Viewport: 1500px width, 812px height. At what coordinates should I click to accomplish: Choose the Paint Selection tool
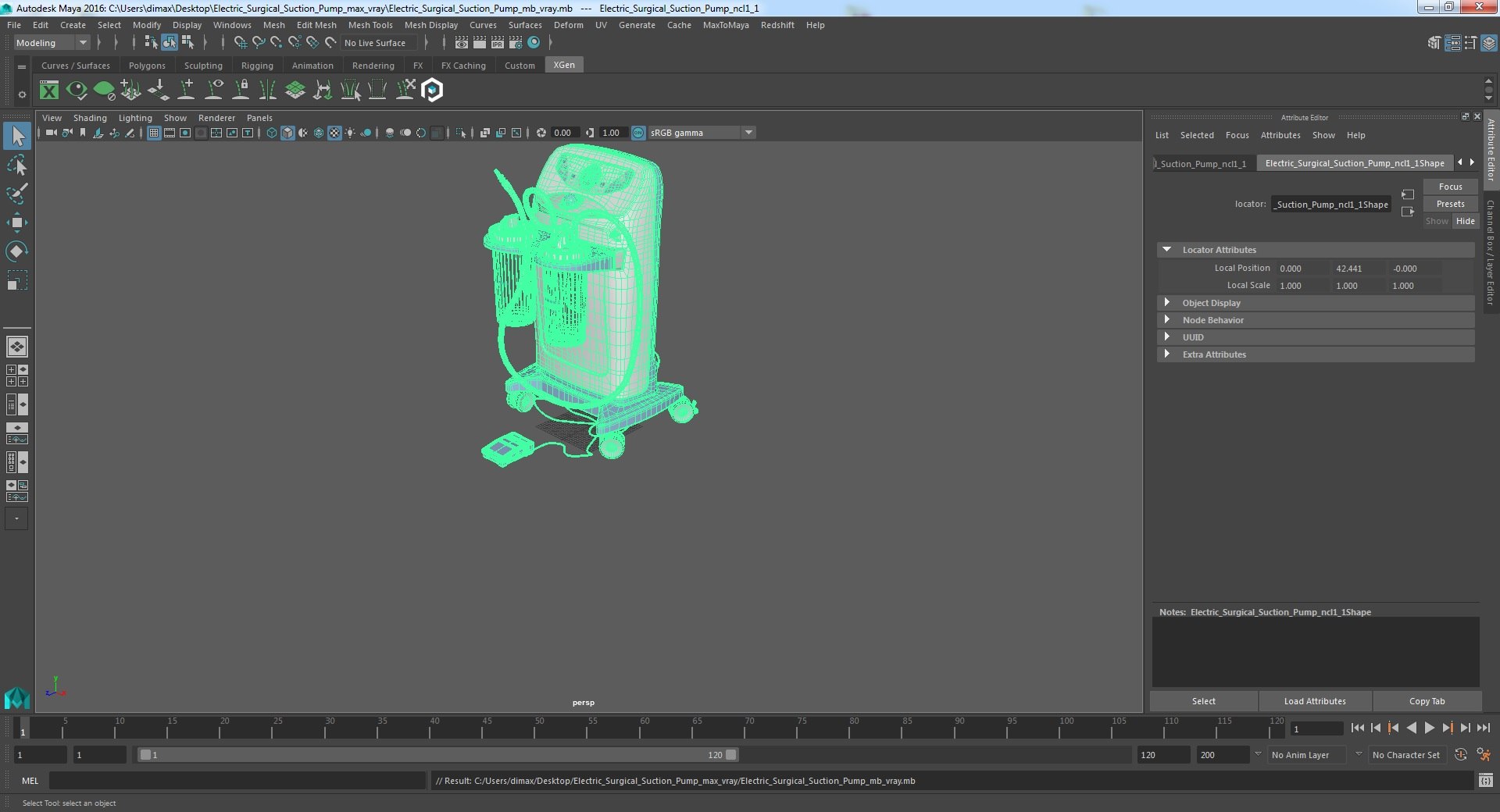(16, 194)
